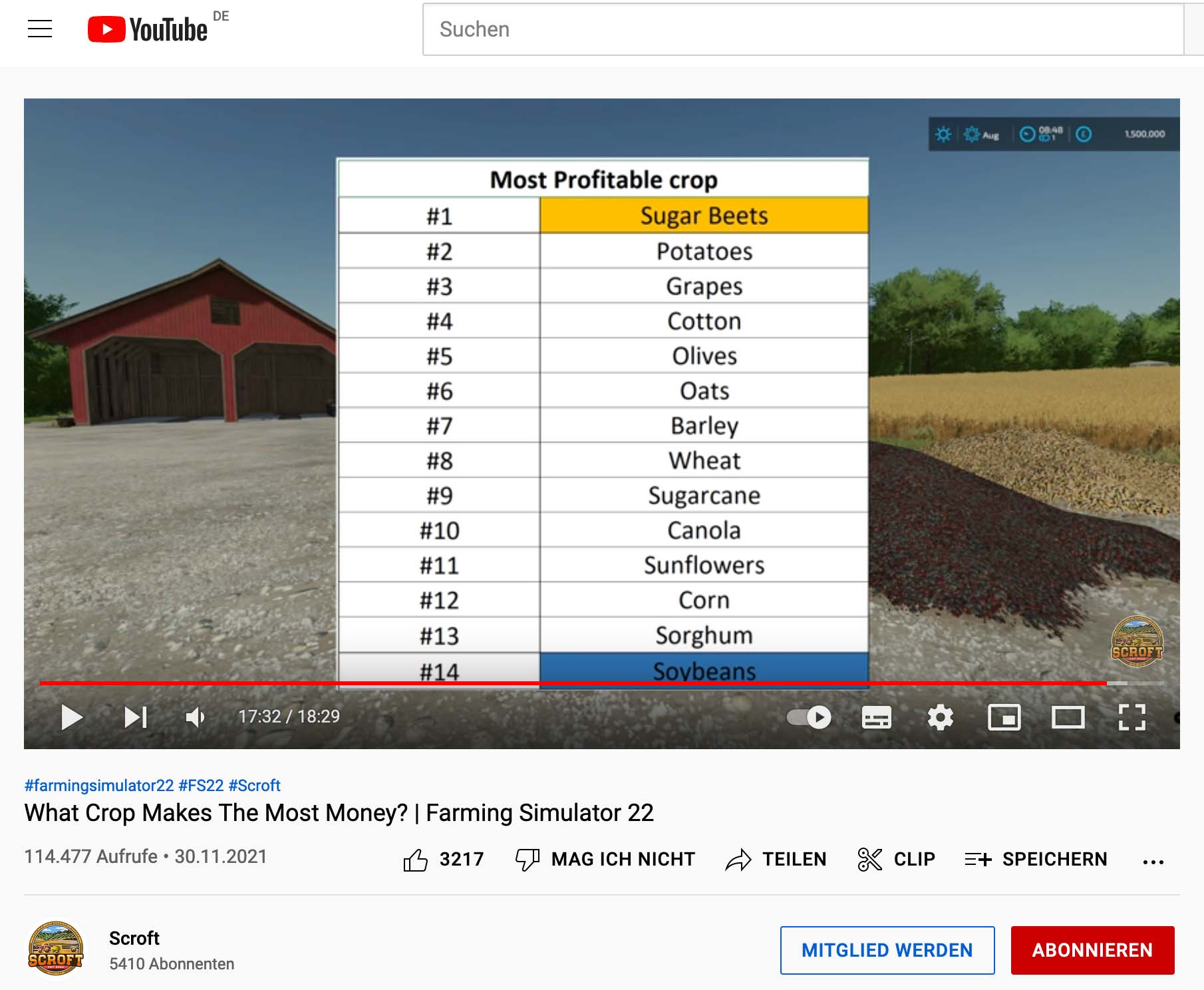Click the Suchen search field

pyautogui.click(x=803, y=29)
